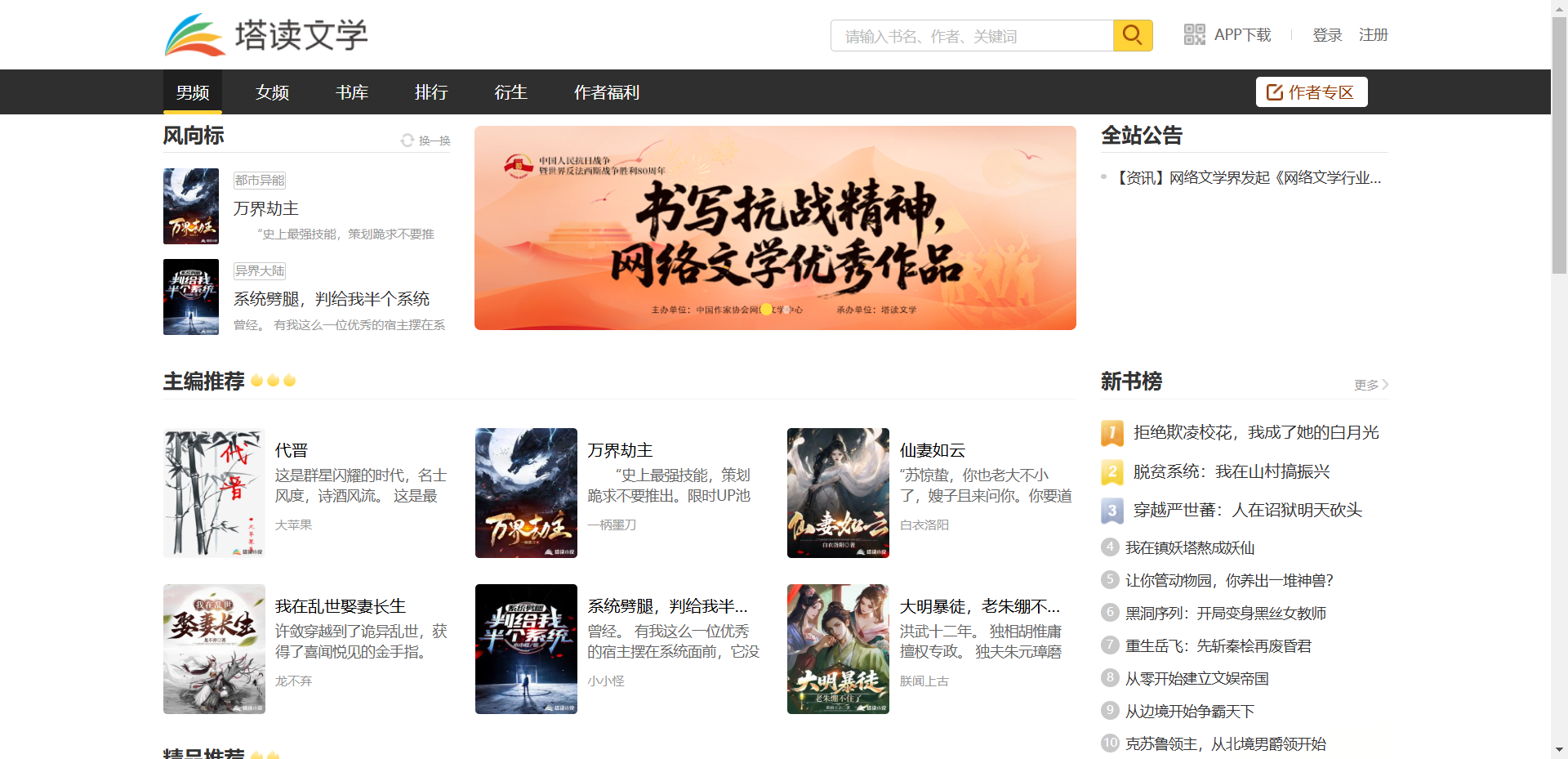Click the search magnifier icon

click(1132, 34)
